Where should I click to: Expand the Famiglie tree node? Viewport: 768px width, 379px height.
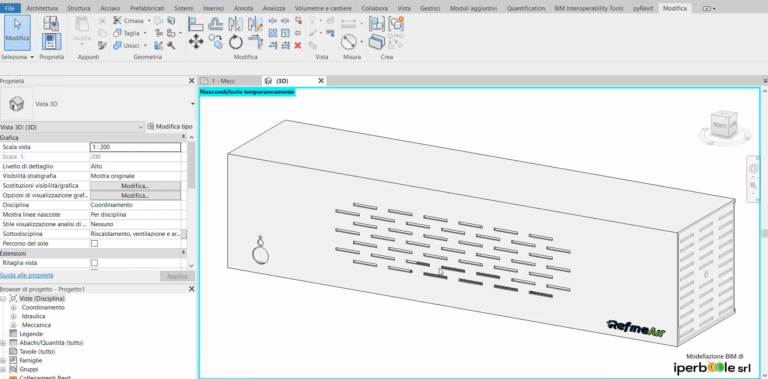tap(3, 360)
